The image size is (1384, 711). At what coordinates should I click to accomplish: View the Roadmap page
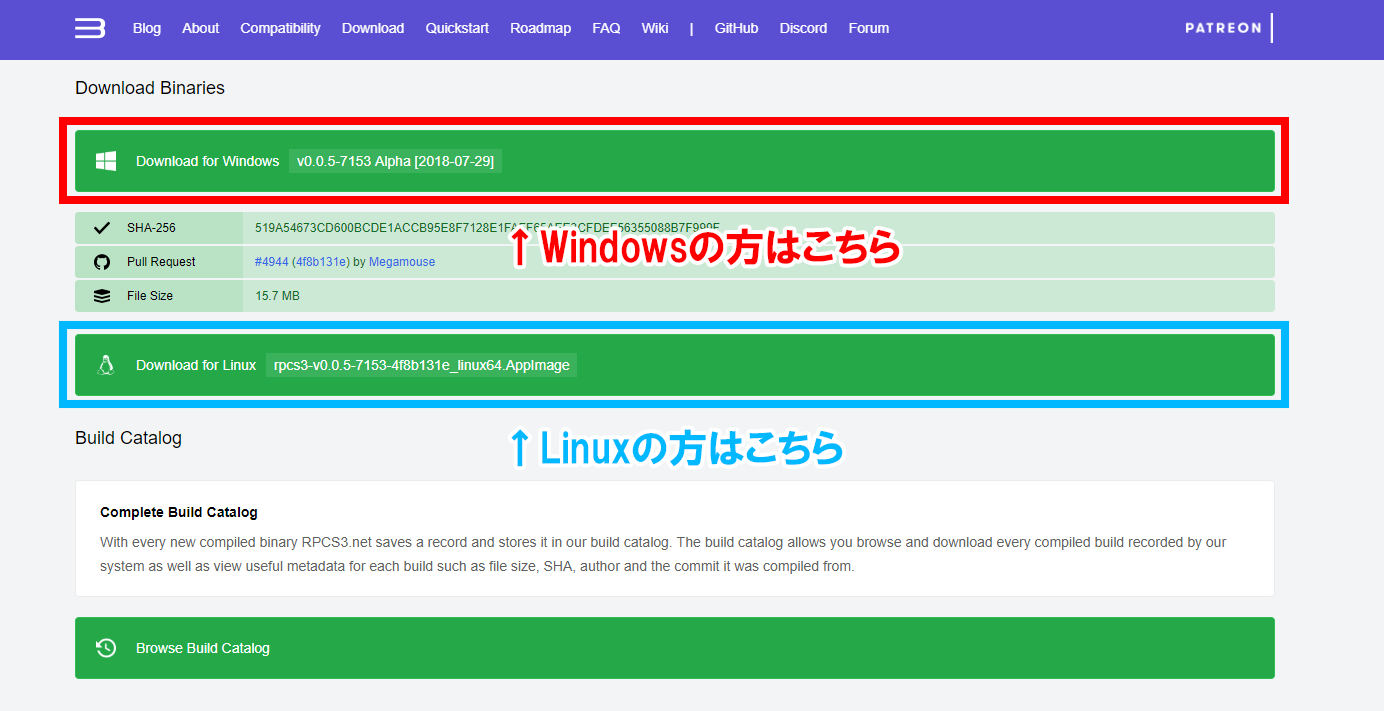click(x=540, y=28)
